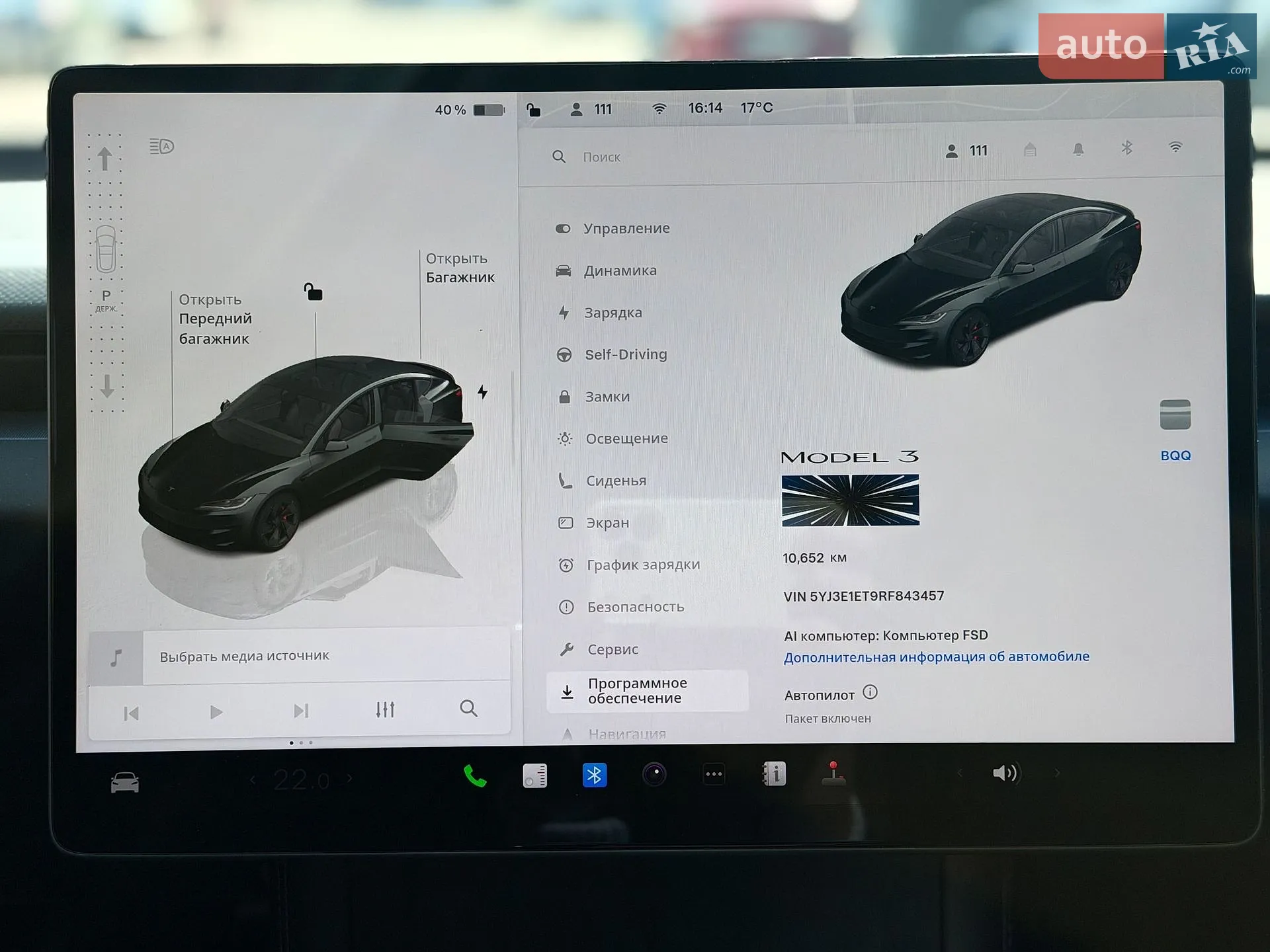This screenshot has height=952, width=1270.
Task: Tap the search magnifier icon in settings
Action: pyautogui.click(x=559, y=157)
